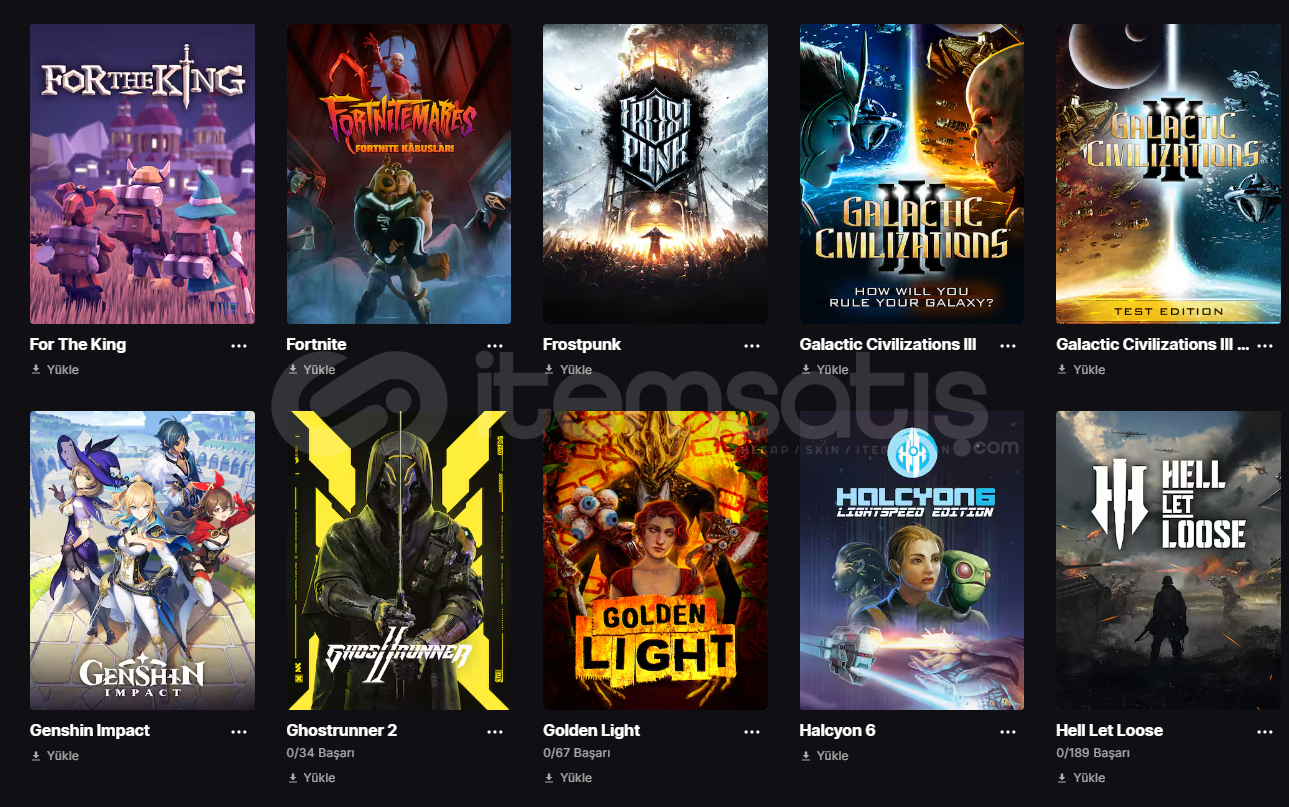This screenshot has width=1289, height=807.
Task: Click Yükle under Genshin Impact
Action: tap(55, 756)
